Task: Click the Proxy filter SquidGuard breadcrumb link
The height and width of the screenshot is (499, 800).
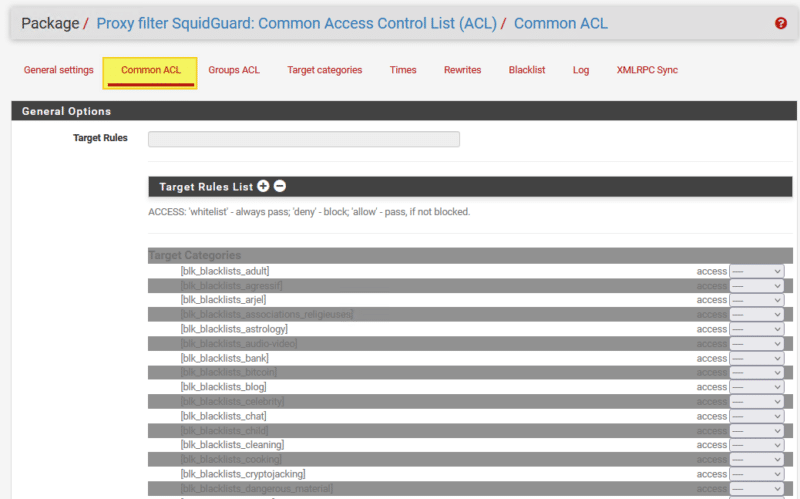Action: [x=296, y=23]
